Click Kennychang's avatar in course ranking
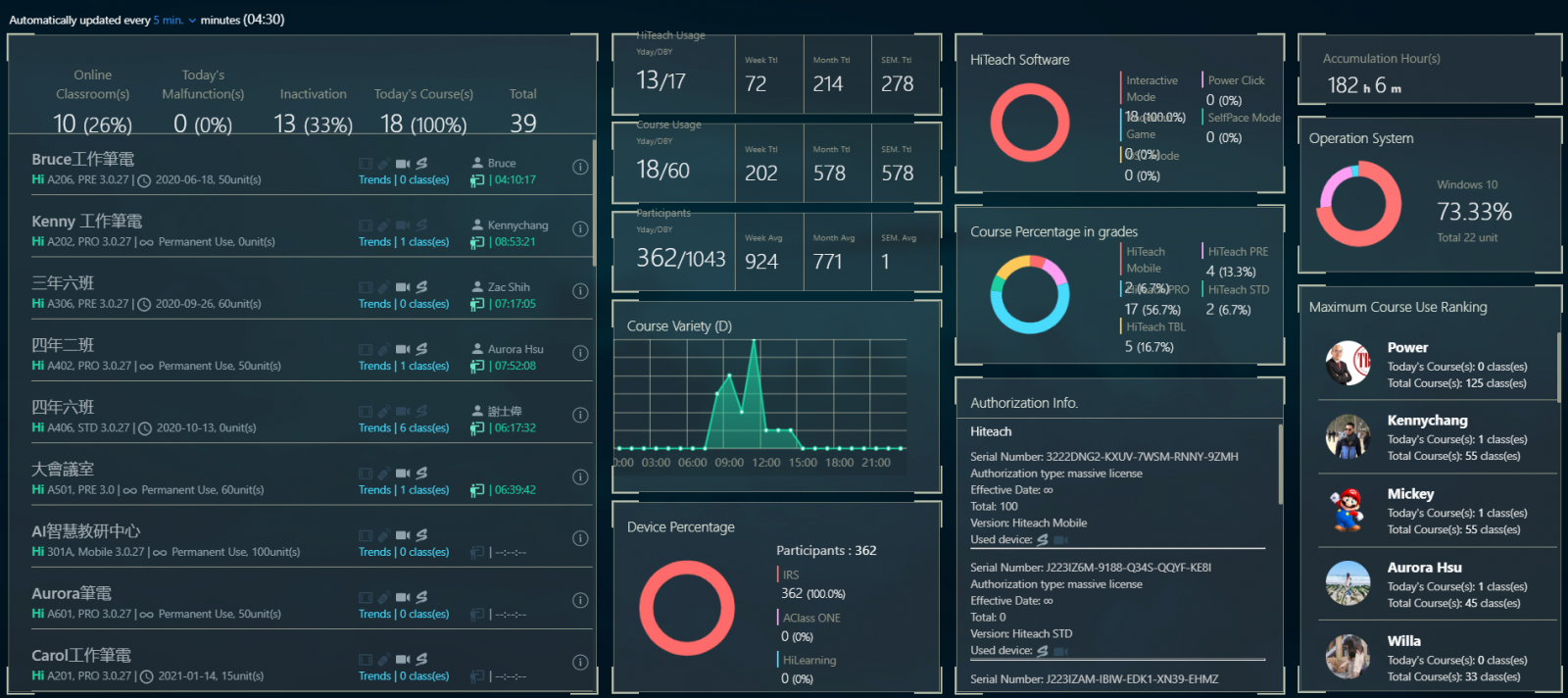Viewport: 1568px width, 698px height. pyautogui.click(x=1347, y=437)
